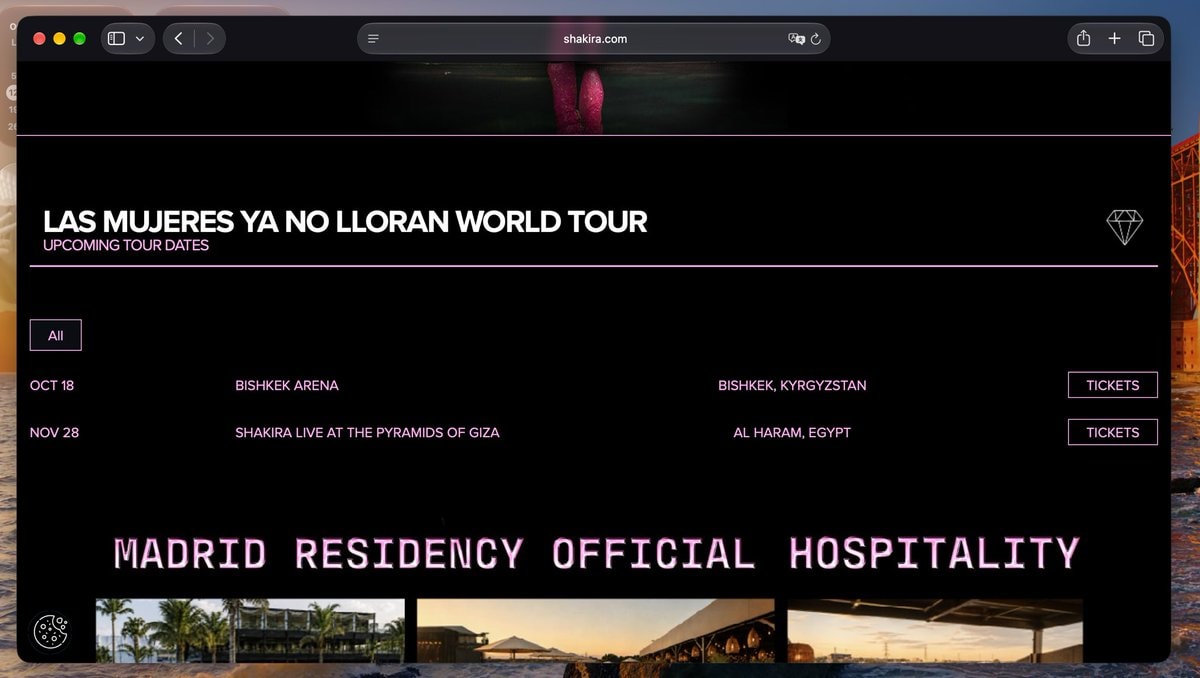Screen dimensions: 1200x678
Task: Click the NOV 28 date text
Action: click(x=55, y=432)
